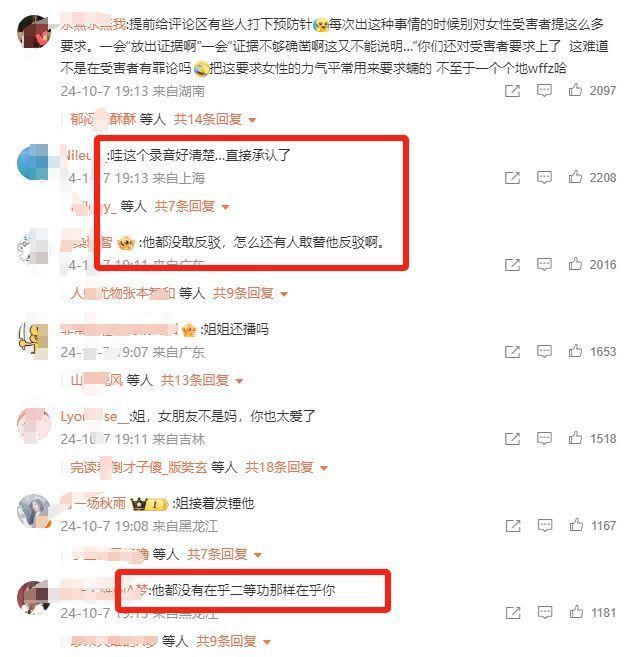The image size is (637, 657).
Task: Expand 共9条回复 under 广东 comment
Action: tap(250, 293)
